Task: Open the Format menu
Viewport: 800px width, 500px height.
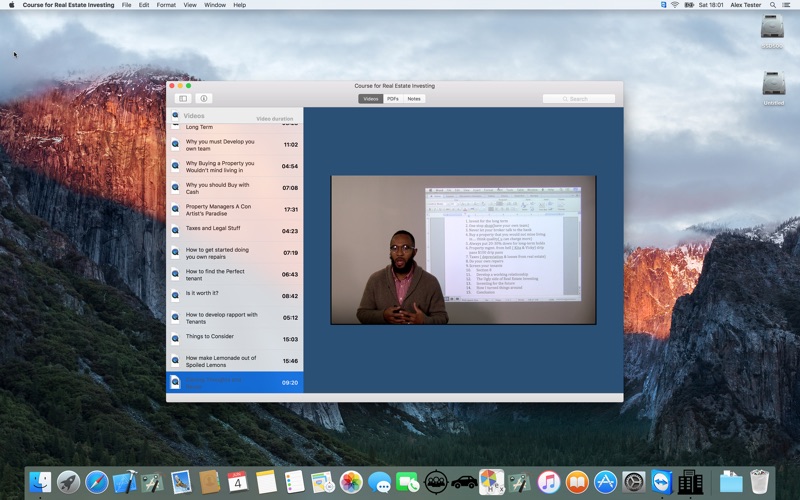Action: click(166, 5)
